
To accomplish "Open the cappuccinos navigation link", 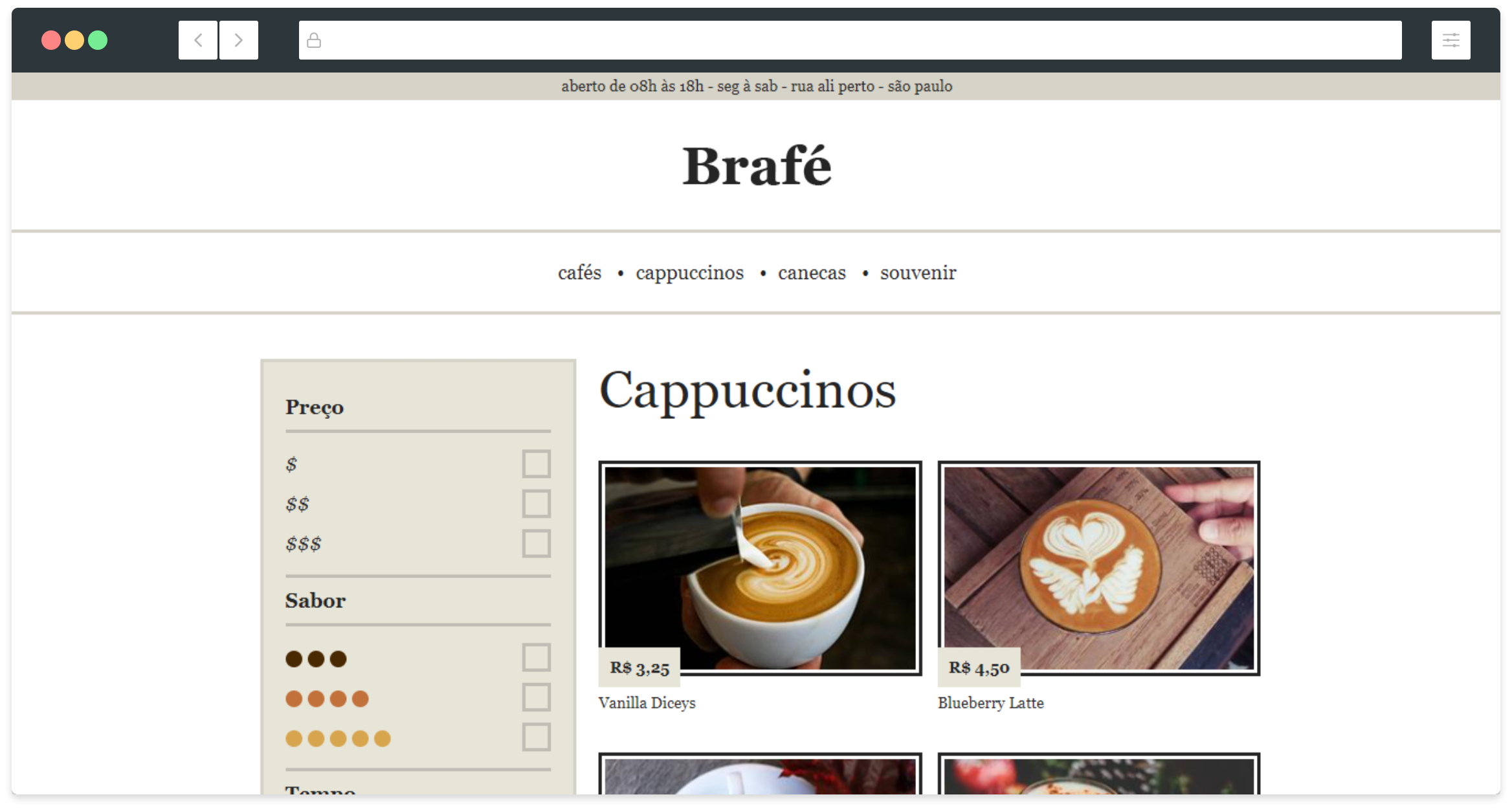I will pyautogui.click(x=690, y=273).
